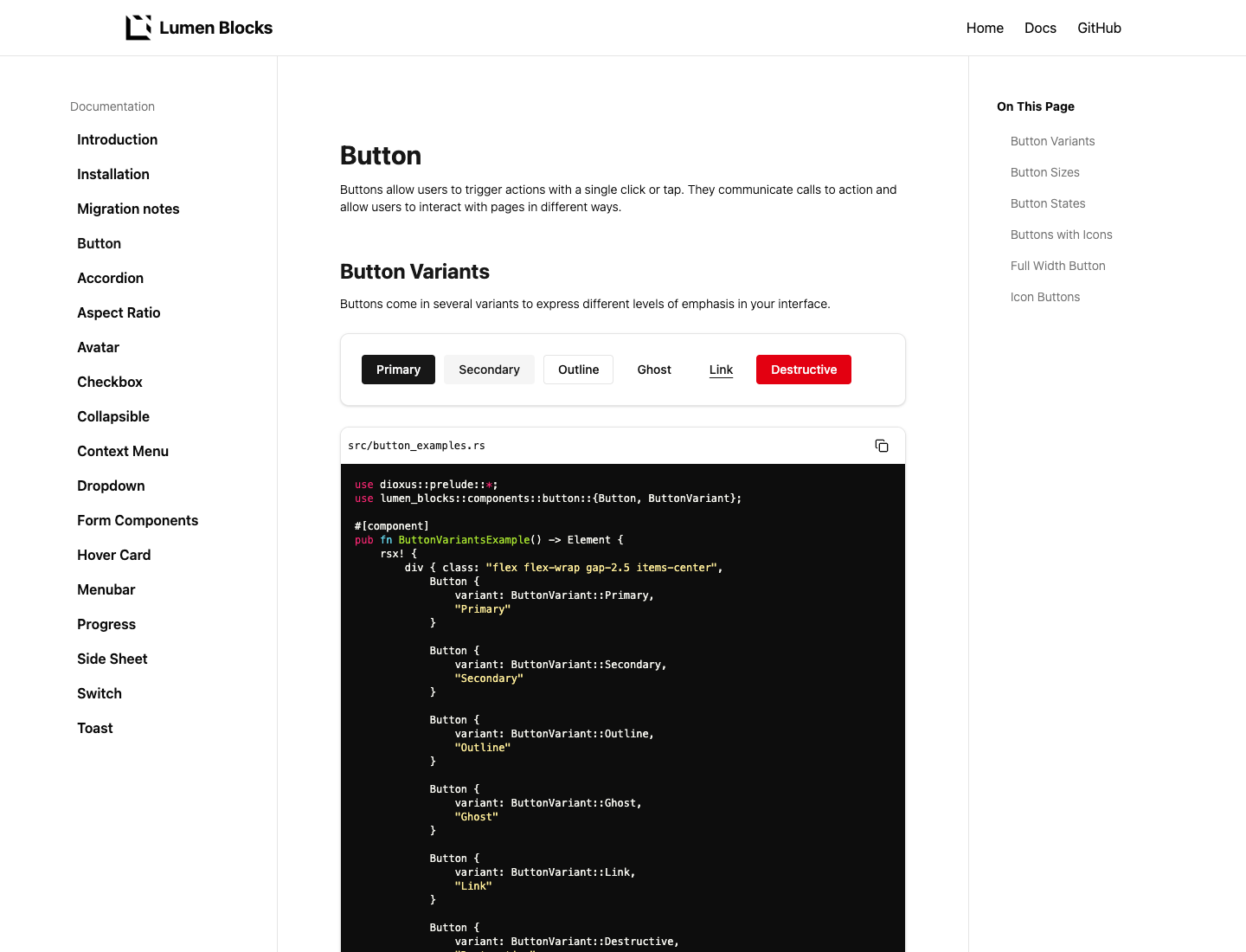The width and height of the screenshot is (1246, 952).
Task: Click the Outline example button
Action: 578,370
